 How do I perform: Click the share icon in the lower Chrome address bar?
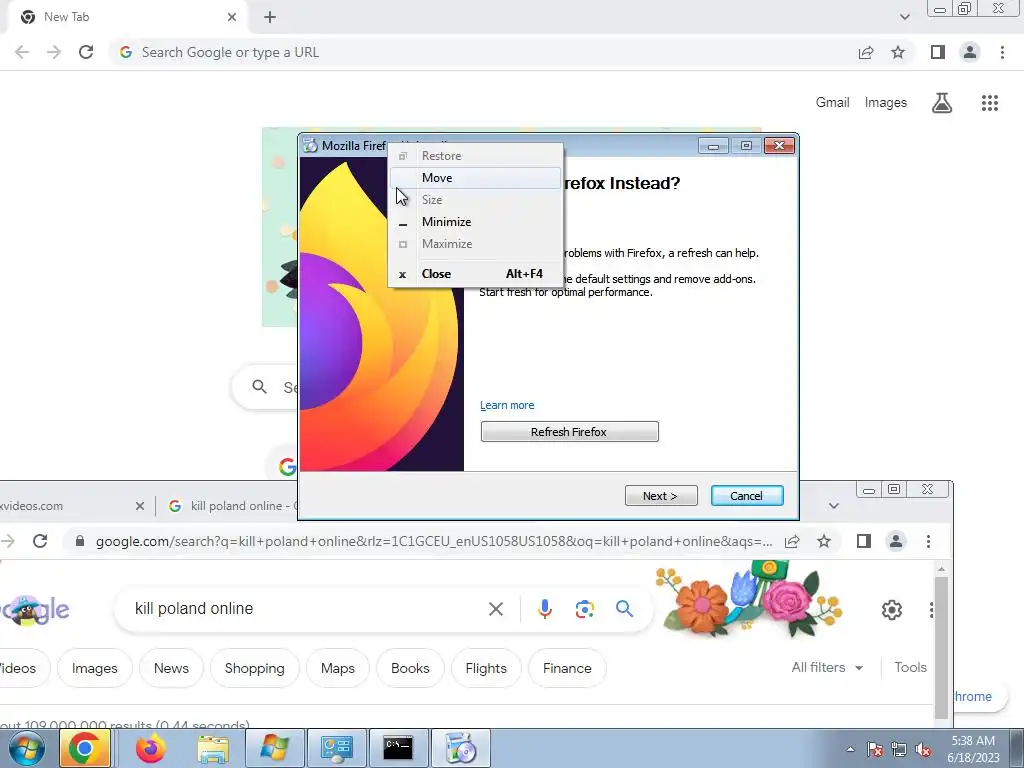pos(792,541)
